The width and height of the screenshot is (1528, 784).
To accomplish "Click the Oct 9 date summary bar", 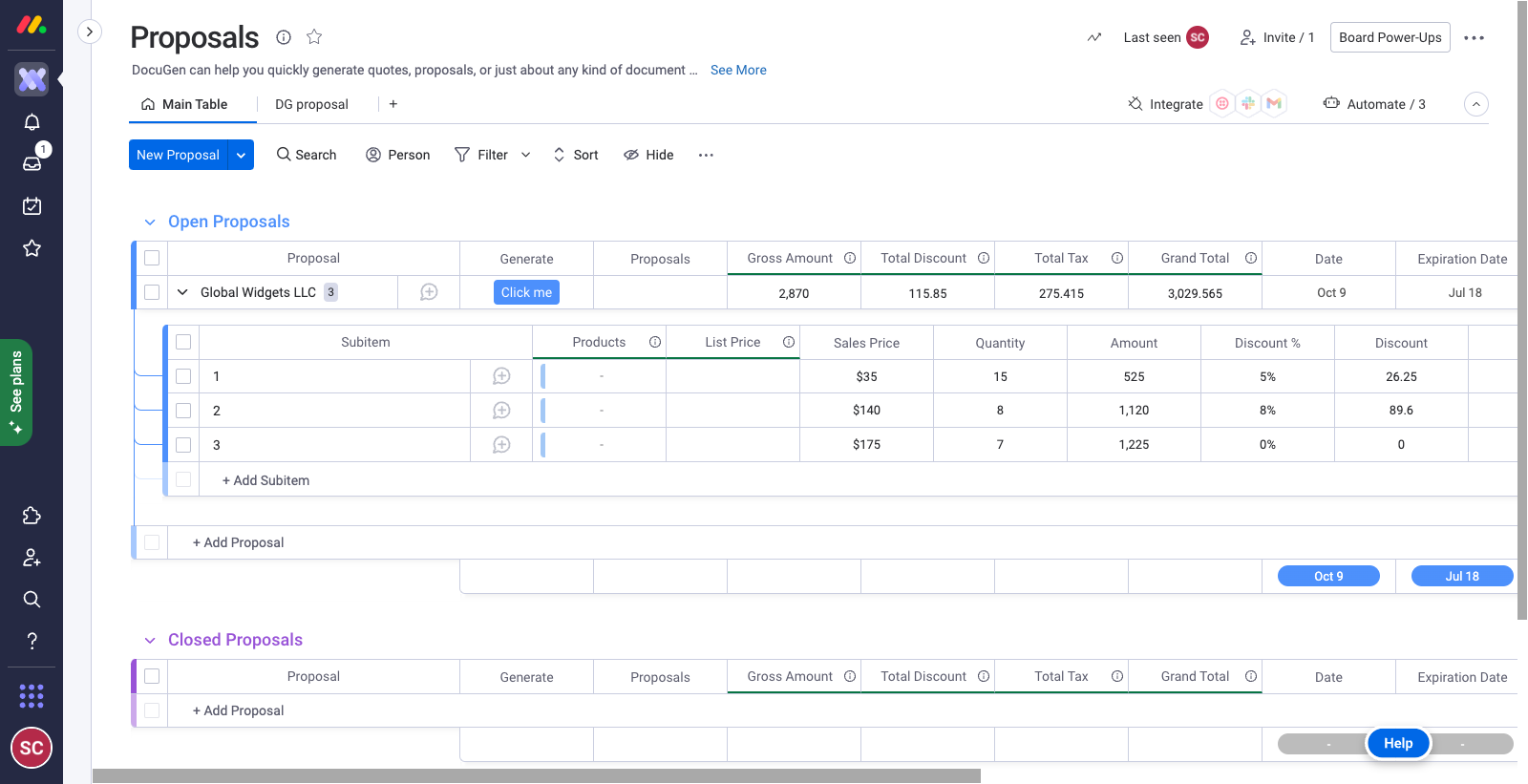I will pyautogui.click(x=1328, y=576).
